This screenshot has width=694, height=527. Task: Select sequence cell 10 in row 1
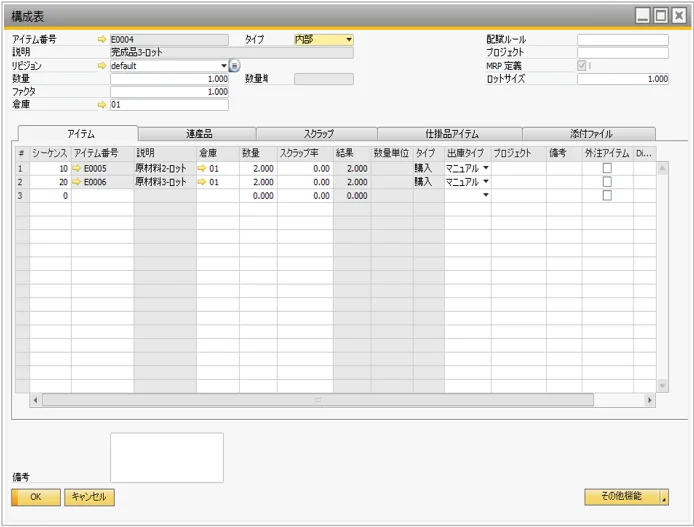tap(50, 169)
